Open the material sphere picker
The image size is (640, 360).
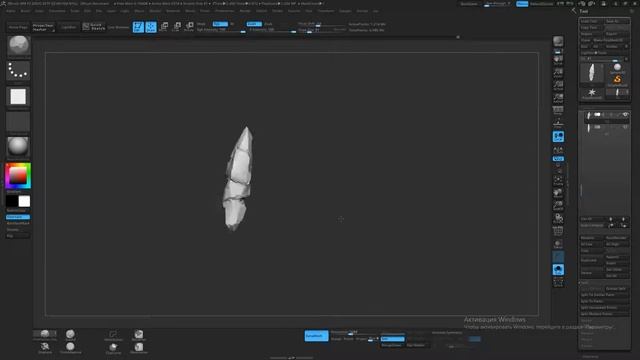coord(18,147)
